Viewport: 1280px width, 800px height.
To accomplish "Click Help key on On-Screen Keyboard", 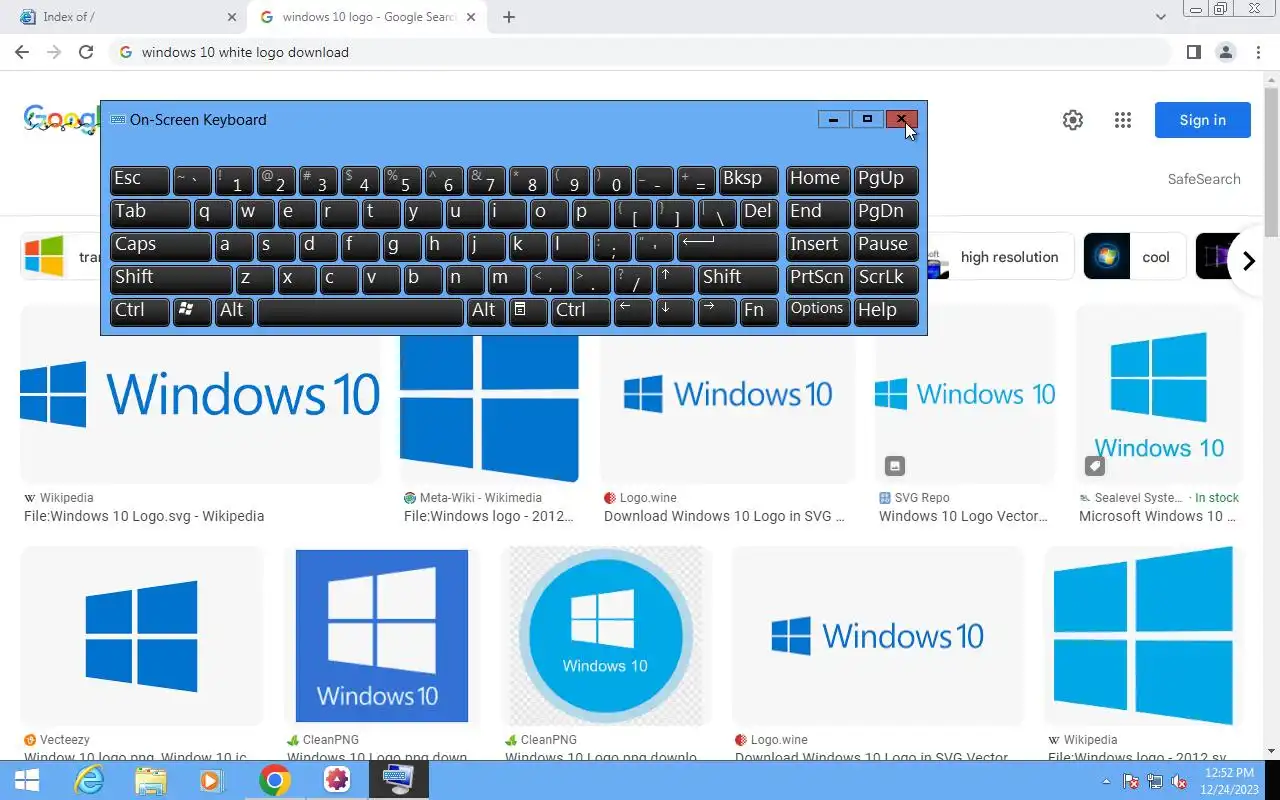I will (886, 311).
